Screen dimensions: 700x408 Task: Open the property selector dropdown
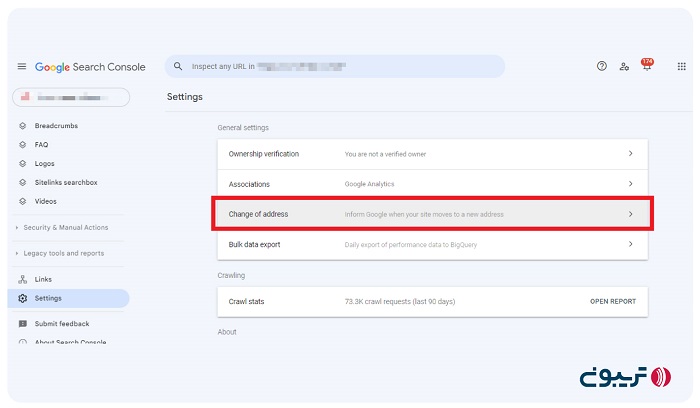coord(71,97)
